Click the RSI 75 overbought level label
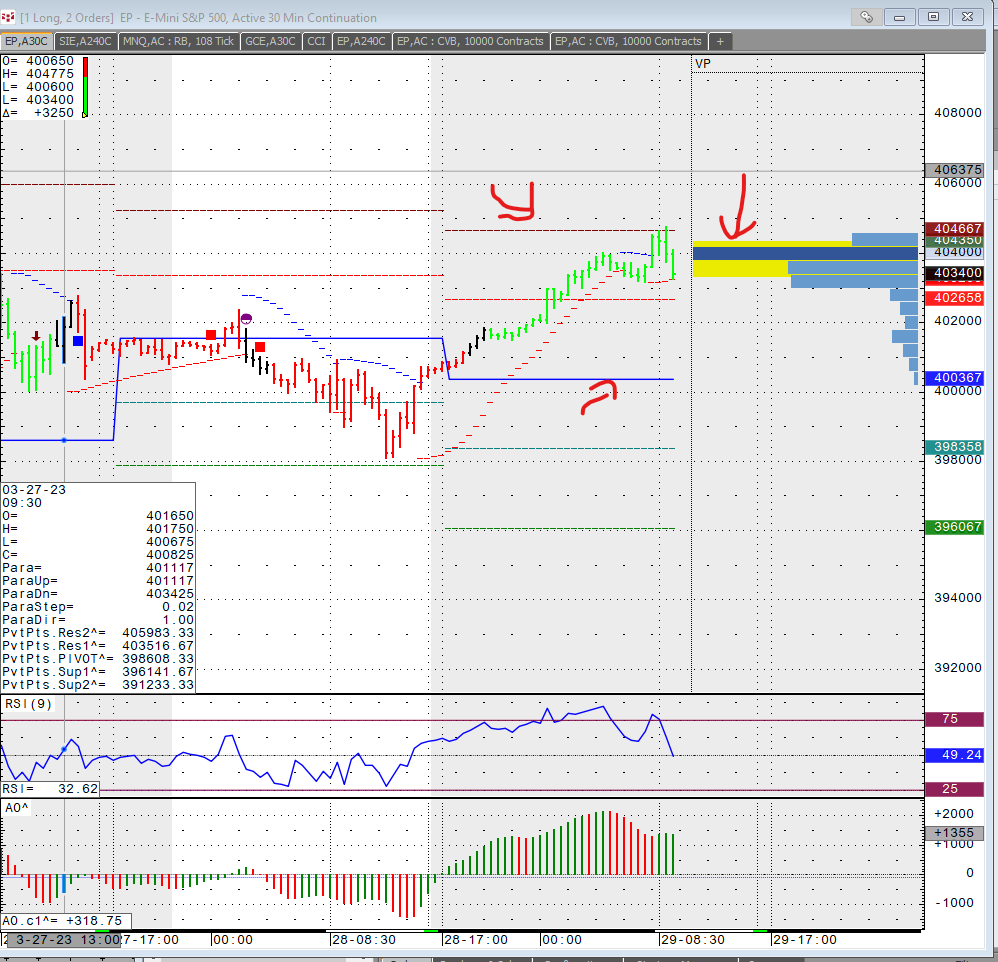 pos(954,719)
